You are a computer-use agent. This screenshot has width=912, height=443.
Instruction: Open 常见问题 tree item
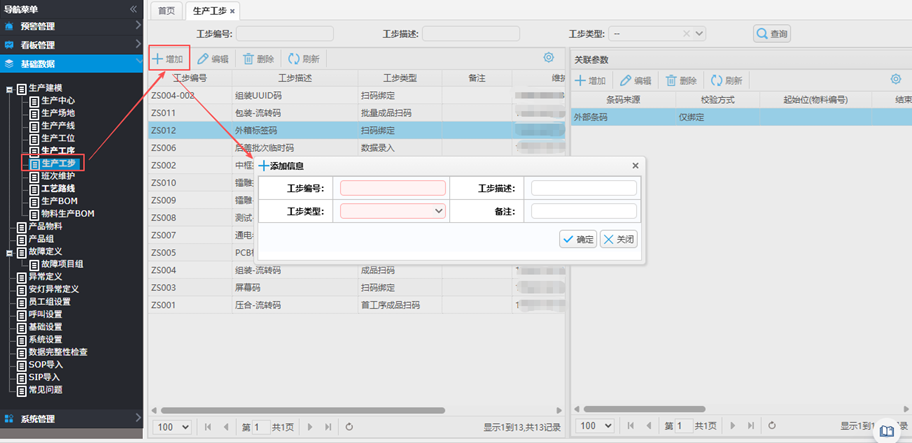[x=45, y=390]
